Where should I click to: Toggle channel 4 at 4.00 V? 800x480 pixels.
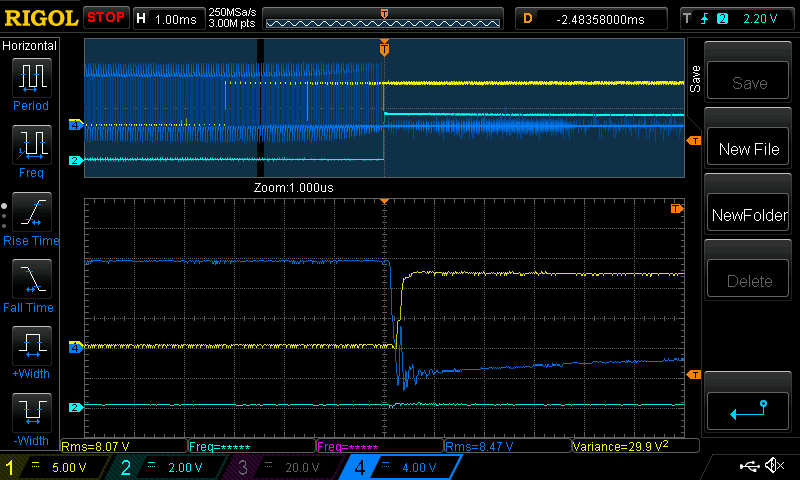coord(393,467)
